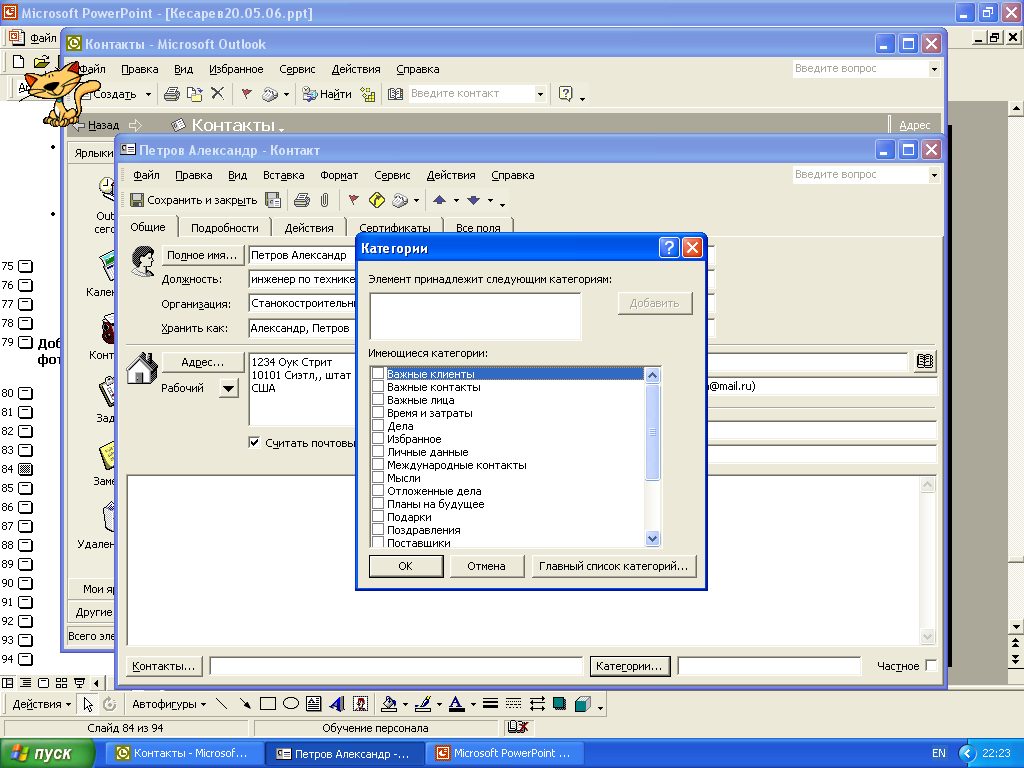1024x768 pixels.
Task: Insert WordArt from drawing toolbar
Action: [x=337, y=703]
